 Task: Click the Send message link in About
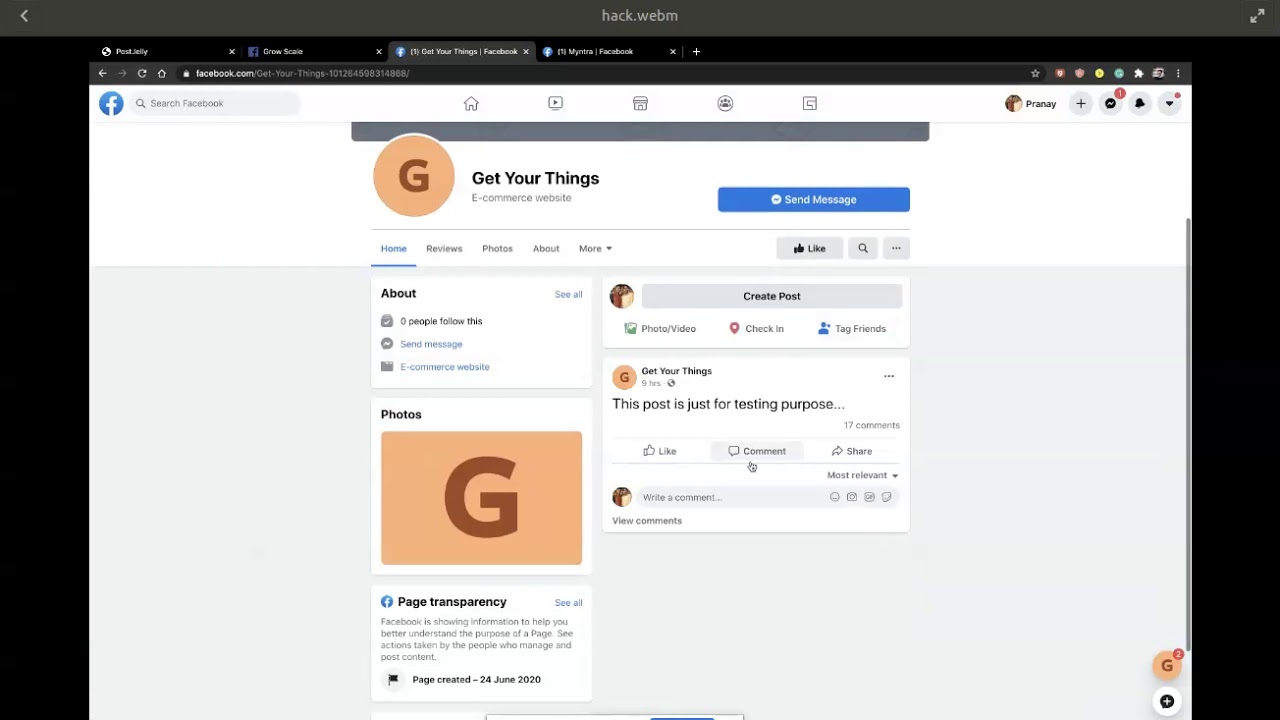click(431, 344)
